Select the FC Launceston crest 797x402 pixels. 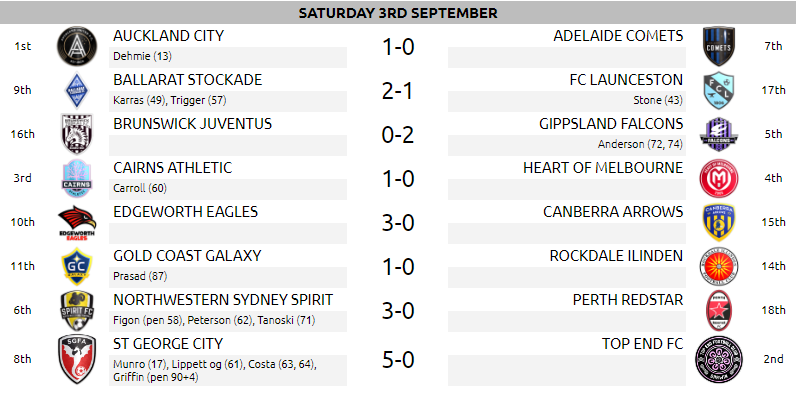[719, 90]
